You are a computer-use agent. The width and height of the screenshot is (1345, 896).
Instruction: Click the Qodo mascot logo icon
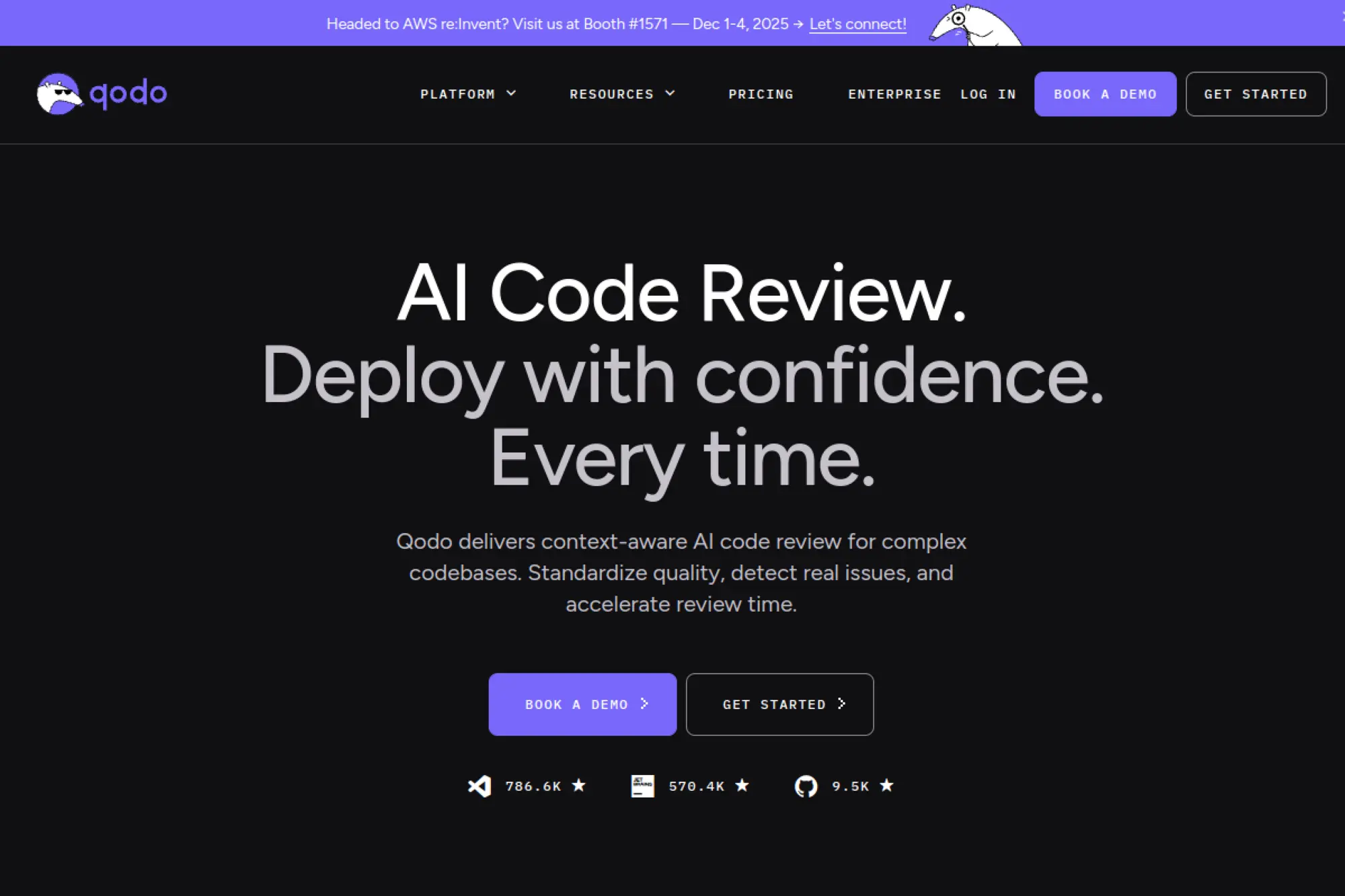[x=59, y=94]
